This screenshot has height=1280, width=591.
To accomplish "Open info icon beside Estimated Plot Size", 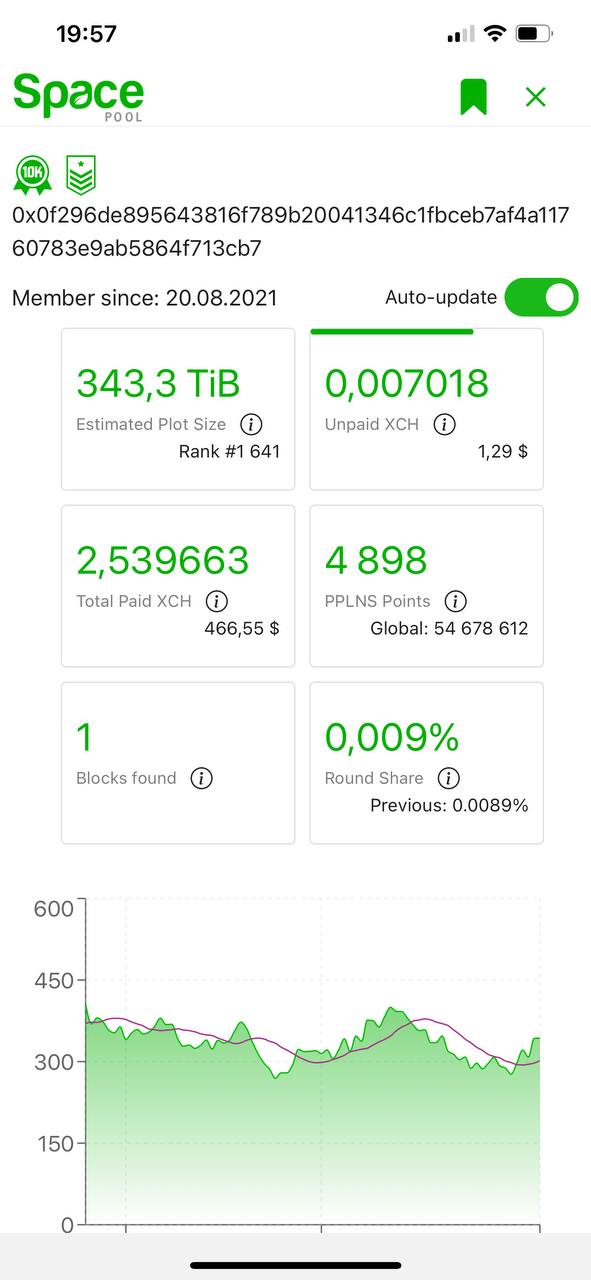I will (x=251, y=424).
